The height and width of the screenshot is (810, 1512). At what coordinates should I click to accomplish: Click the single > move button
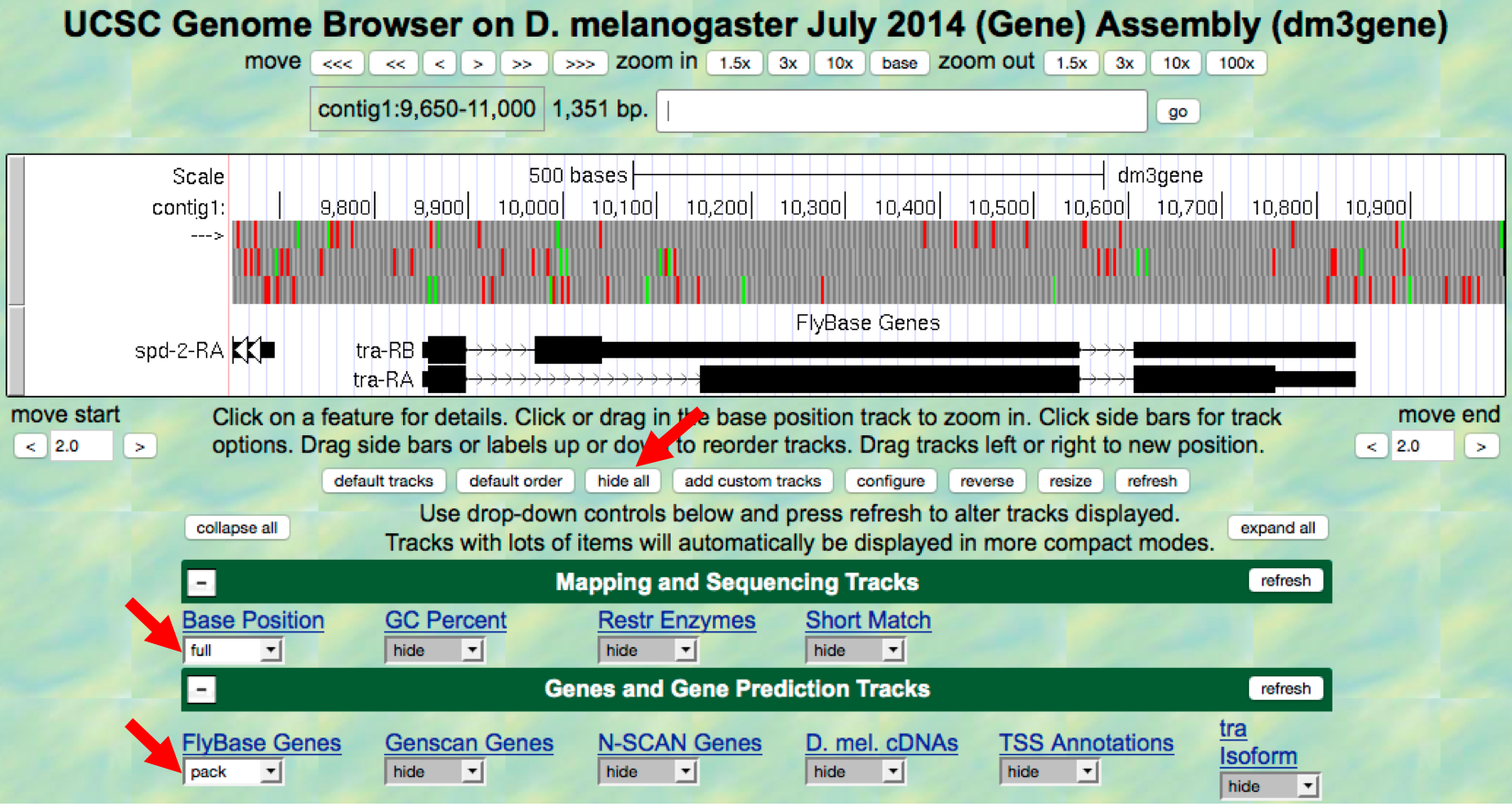(477, 63)
